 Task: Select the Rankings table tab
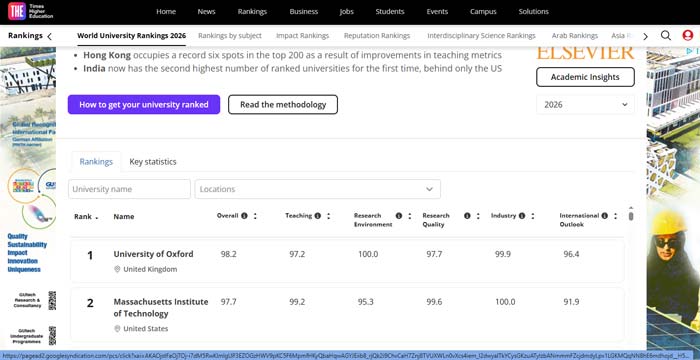(x=96, y=162)
